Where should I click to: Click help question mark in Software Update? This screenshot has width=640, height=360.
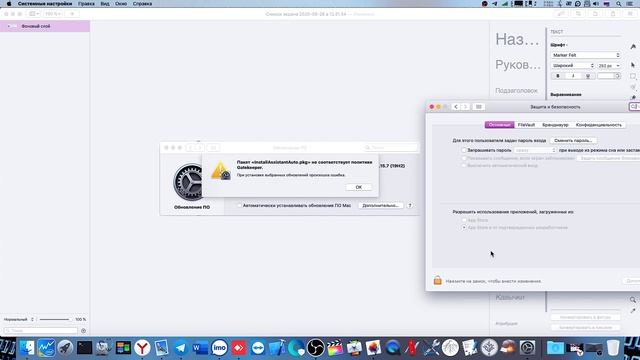[x=410, y=205]
